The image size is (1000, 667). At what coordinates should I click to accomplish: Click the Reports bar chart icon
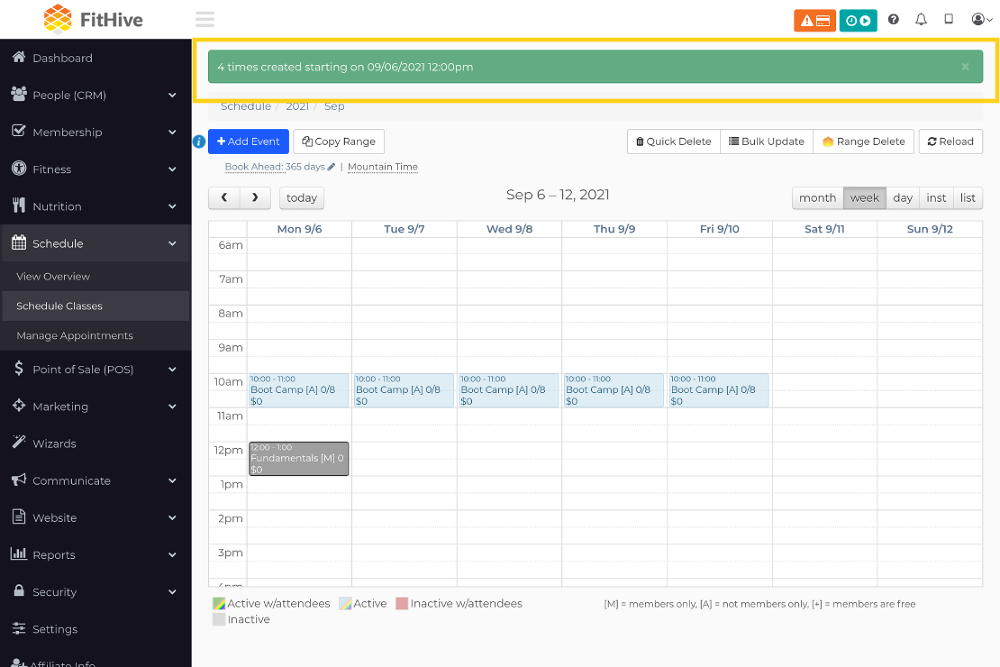click(18, 553)
